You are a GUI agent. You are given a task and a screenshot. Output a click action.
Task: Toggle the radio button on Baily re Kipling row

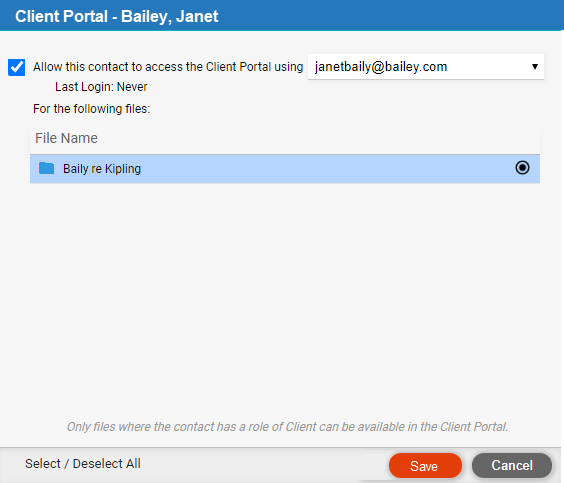[522, 168]
